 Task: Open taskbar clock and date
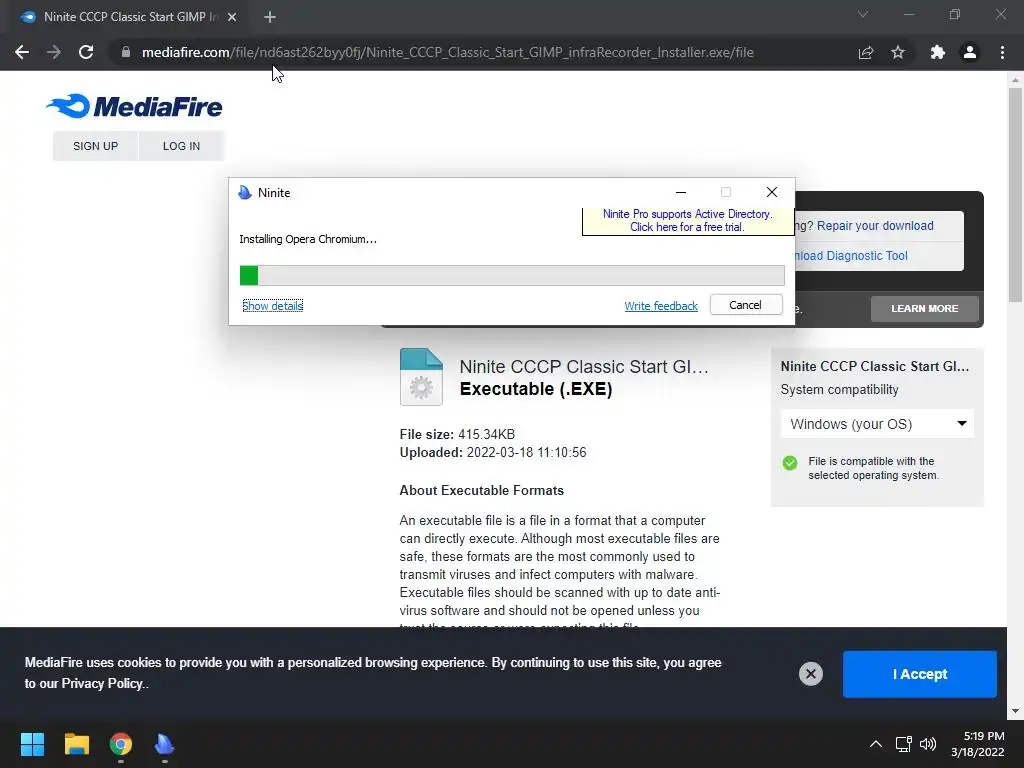pos(978,744)
